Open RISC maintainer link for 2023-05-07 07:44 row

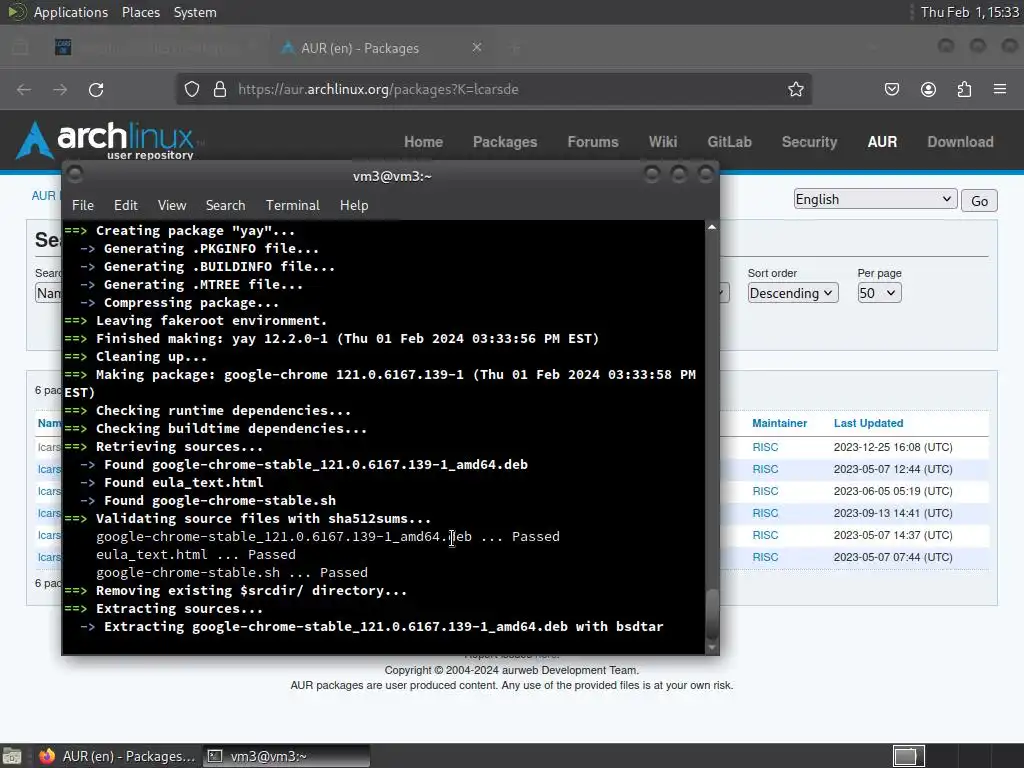coord(765,557)
